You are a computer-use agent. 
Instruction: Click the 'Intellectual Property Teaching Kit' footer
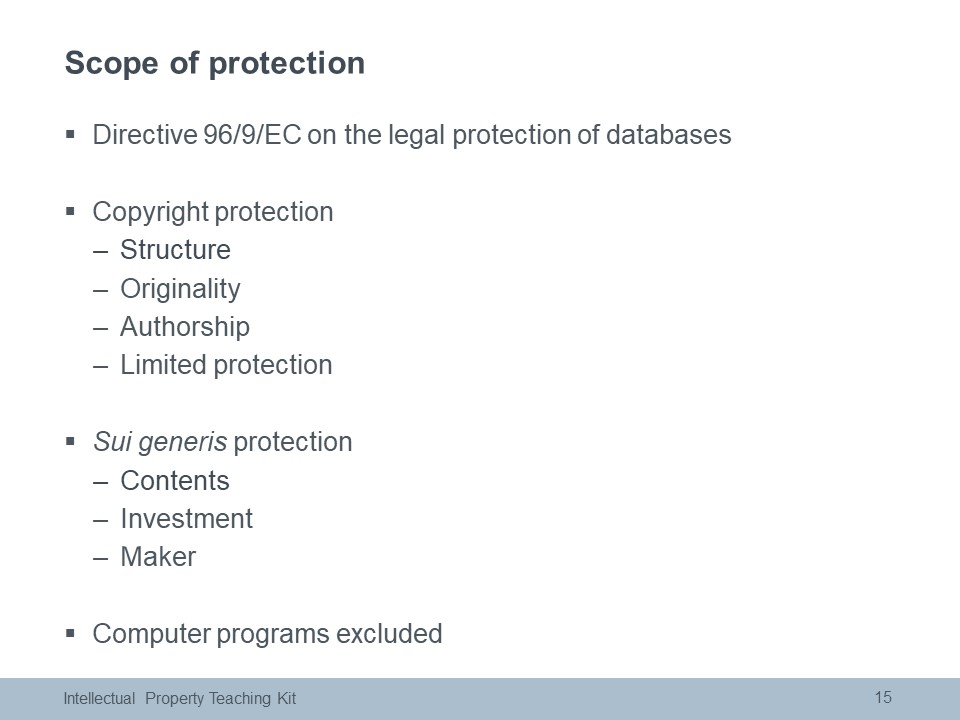(179, 699)
